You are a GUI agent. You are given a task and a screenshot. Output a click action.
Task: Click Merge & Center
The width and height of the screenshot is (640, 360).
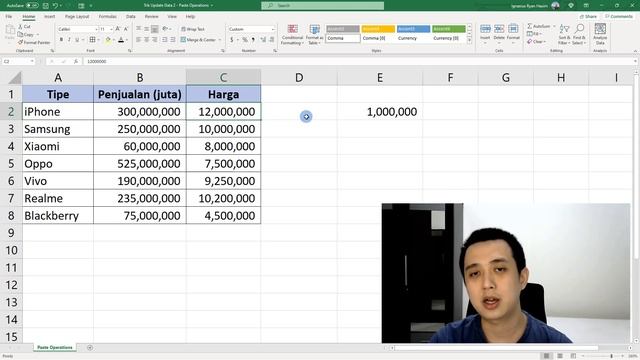(198, 40)
